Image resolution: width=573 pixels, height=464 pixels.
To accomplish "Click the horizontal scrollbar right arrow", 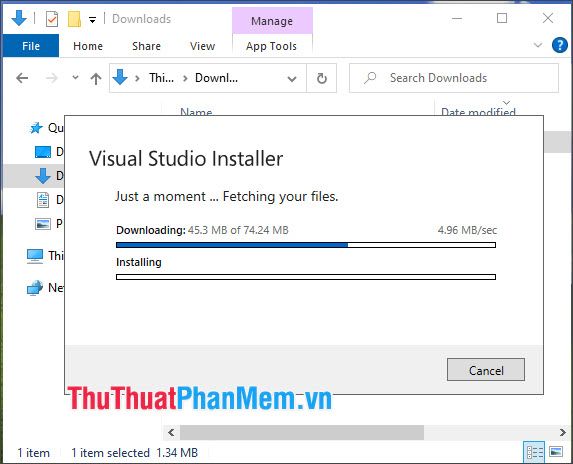I will click(x=562, y=433).
